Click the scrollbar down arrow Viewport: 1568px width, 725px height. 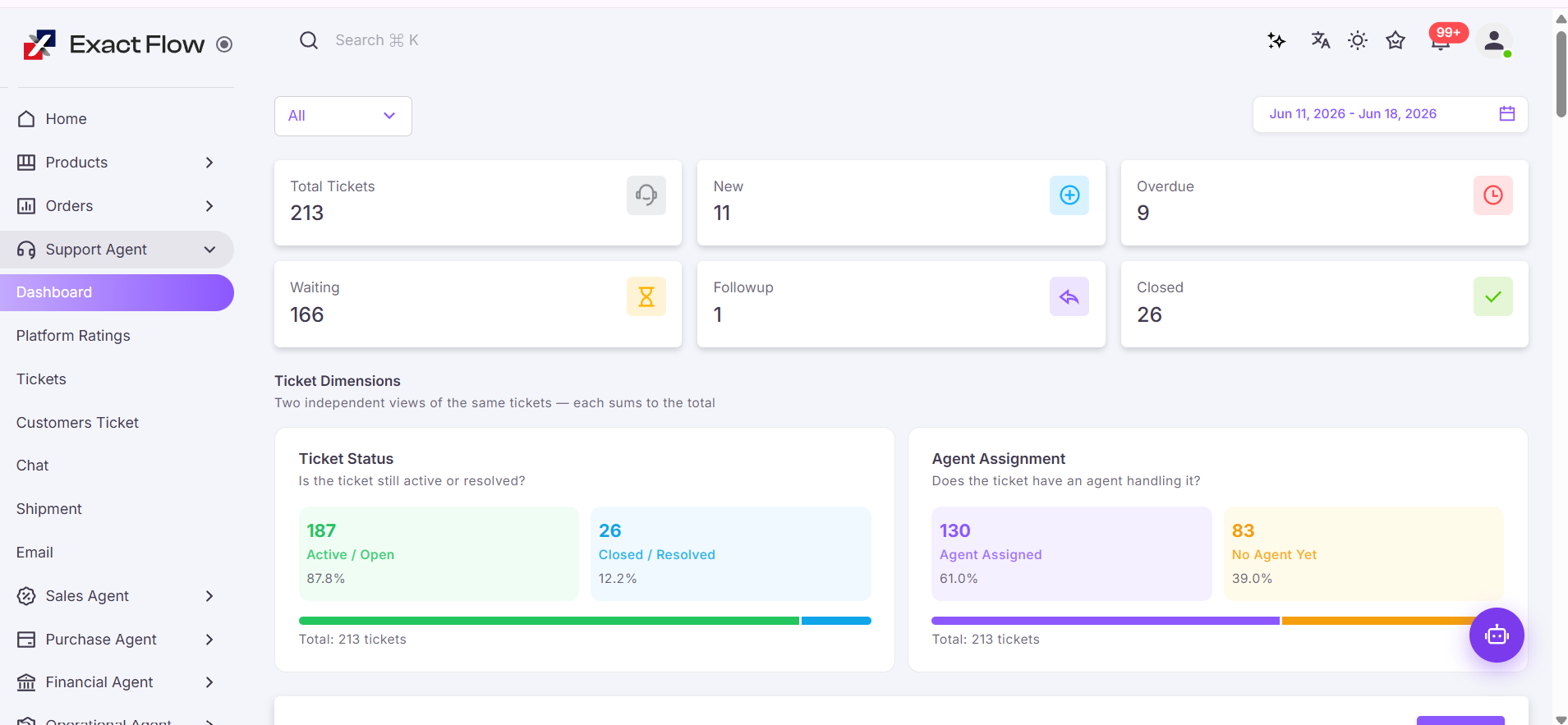[x=1561, y=719]
